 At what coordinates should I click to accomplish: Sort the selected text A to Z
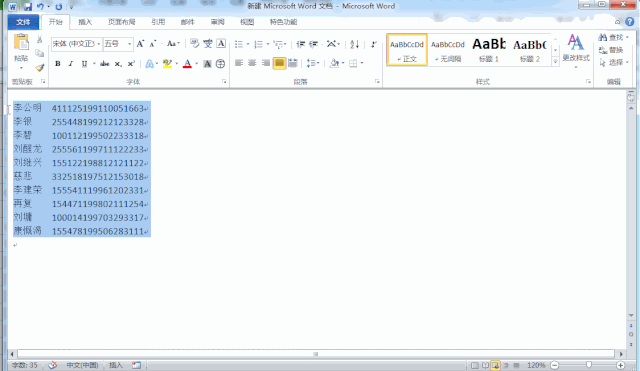354,44
